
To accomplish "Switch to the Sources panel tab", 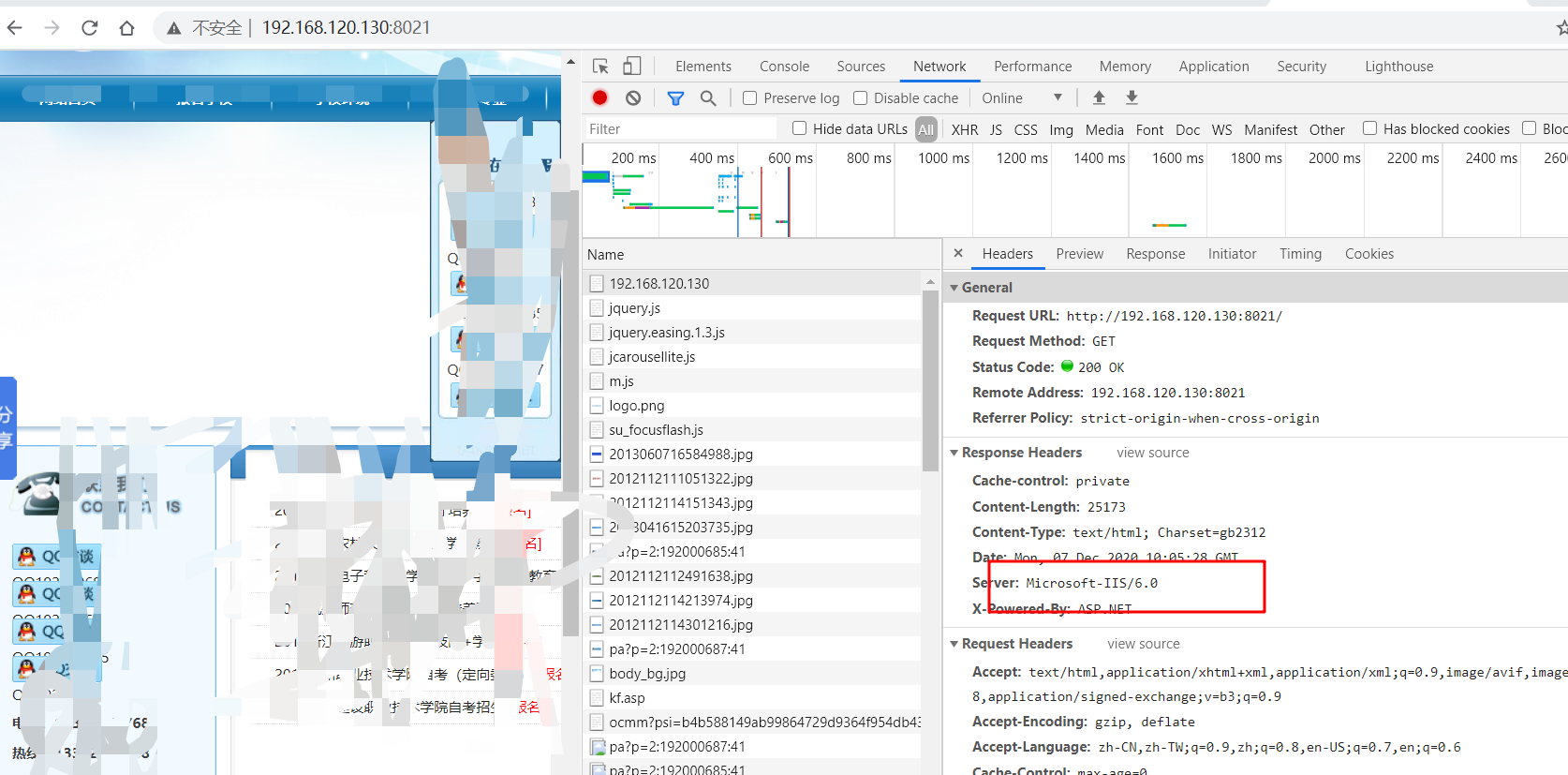I will click(x=861, y=67).
